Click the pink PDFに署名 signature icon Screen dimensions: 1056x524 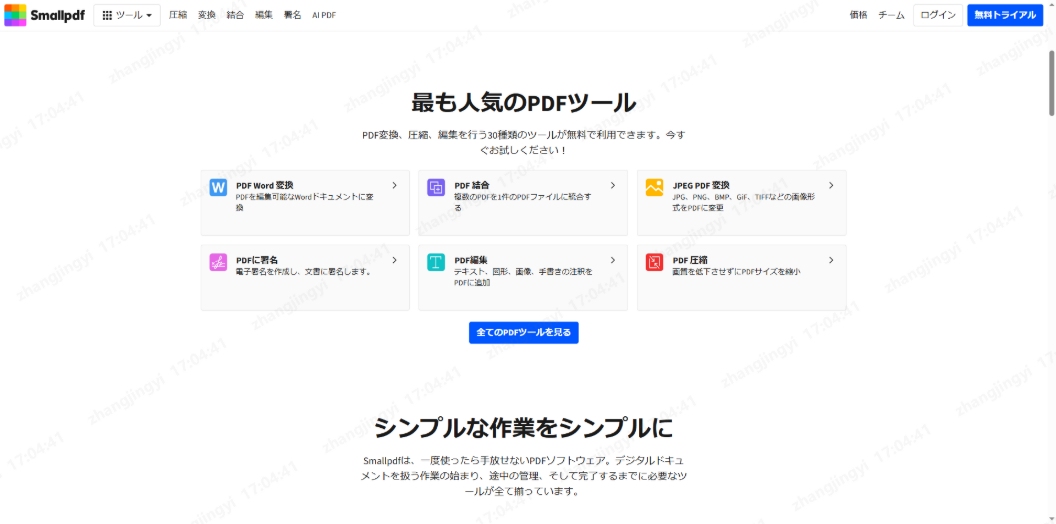[218, 262]
